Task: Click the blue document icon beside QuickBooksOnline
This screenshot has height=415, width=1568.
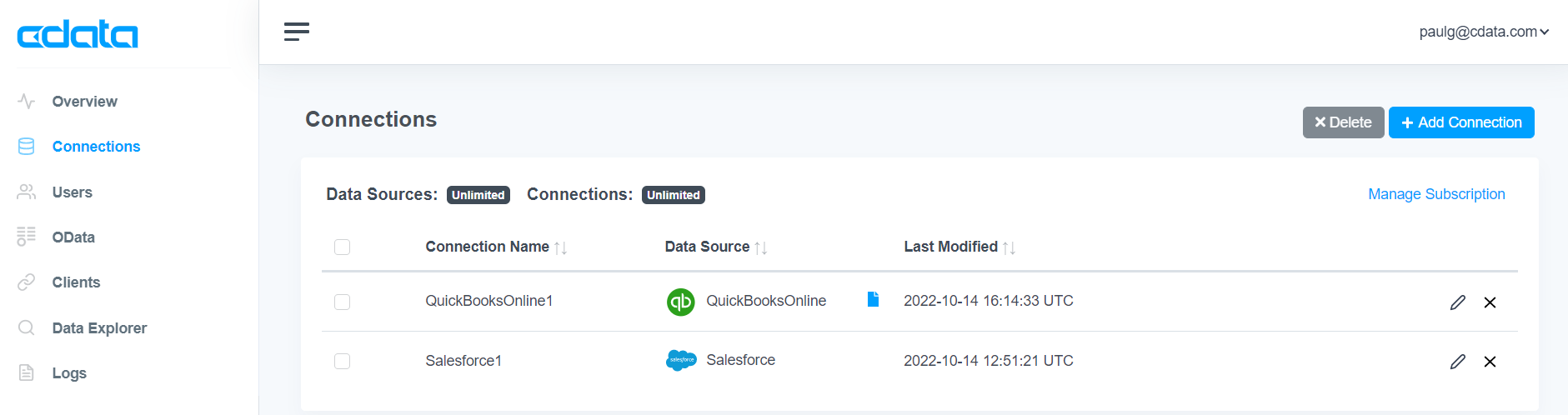Action: 873,299
